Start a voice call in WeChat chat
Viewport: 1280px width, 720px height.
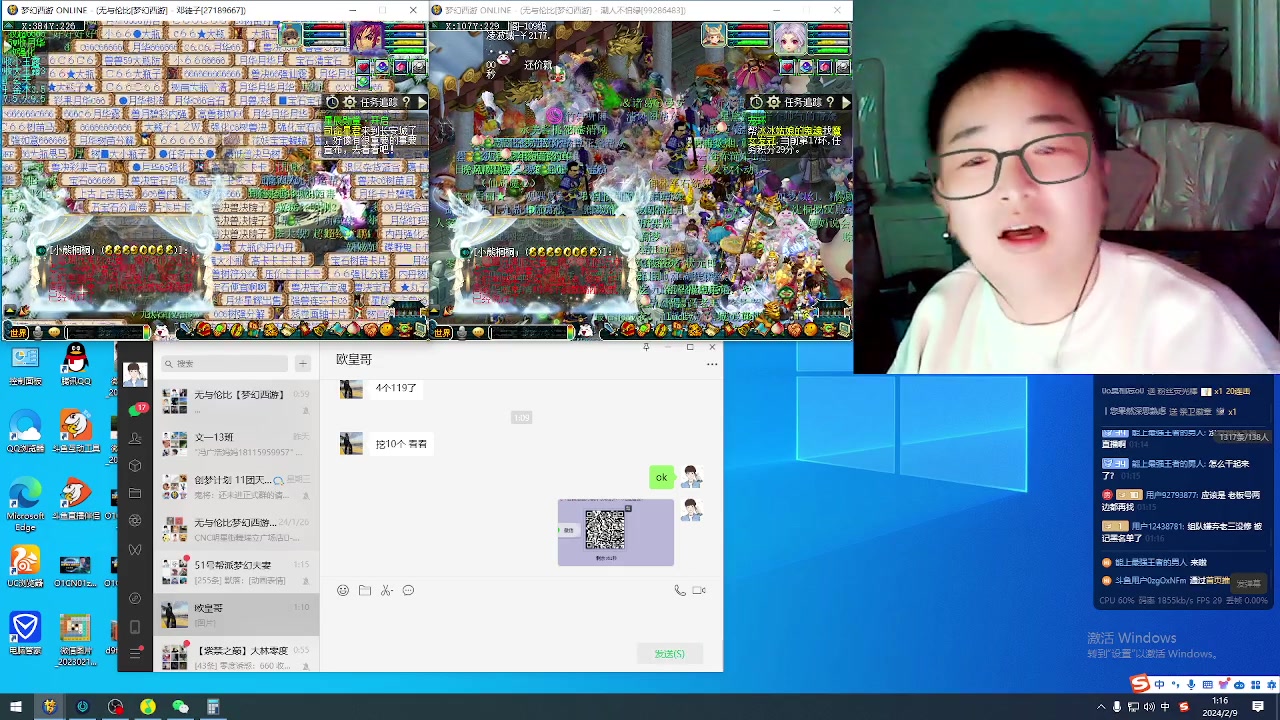click(x=680, y=590)
